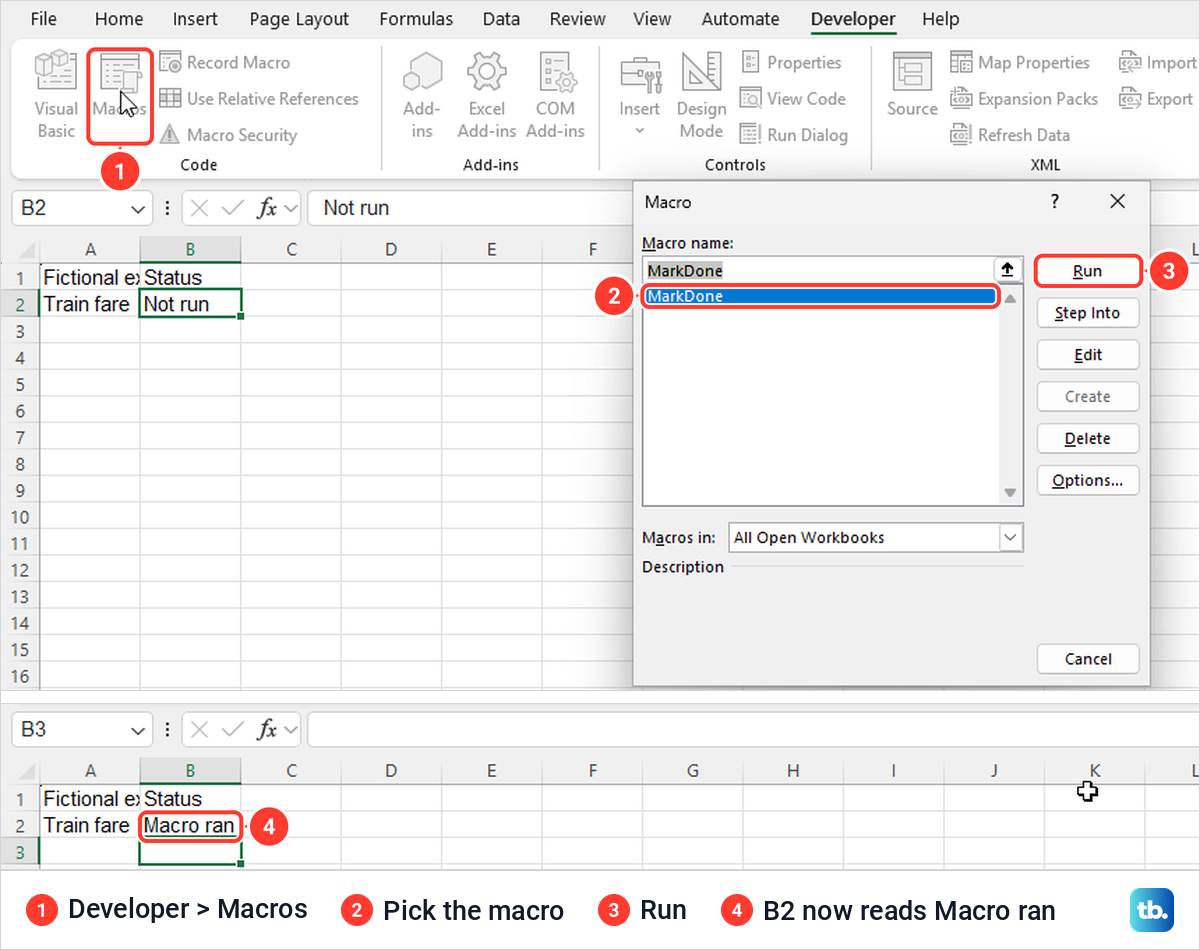Click the fx icon next to B3 name box
Screen dimensions: 1200x950
point(267,730)
